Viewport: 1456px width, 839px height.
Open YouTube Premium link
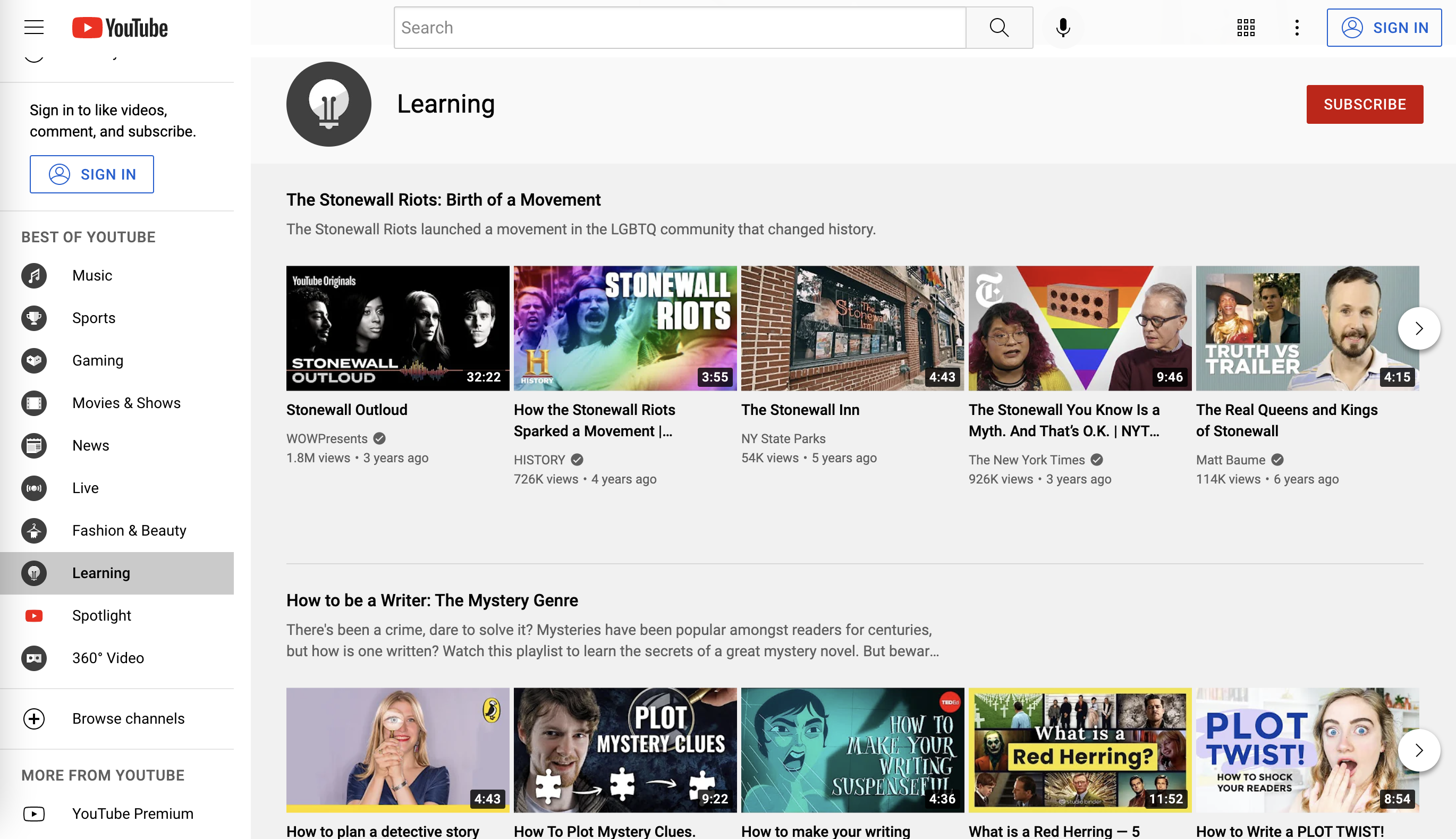click(x=117, y=813)
